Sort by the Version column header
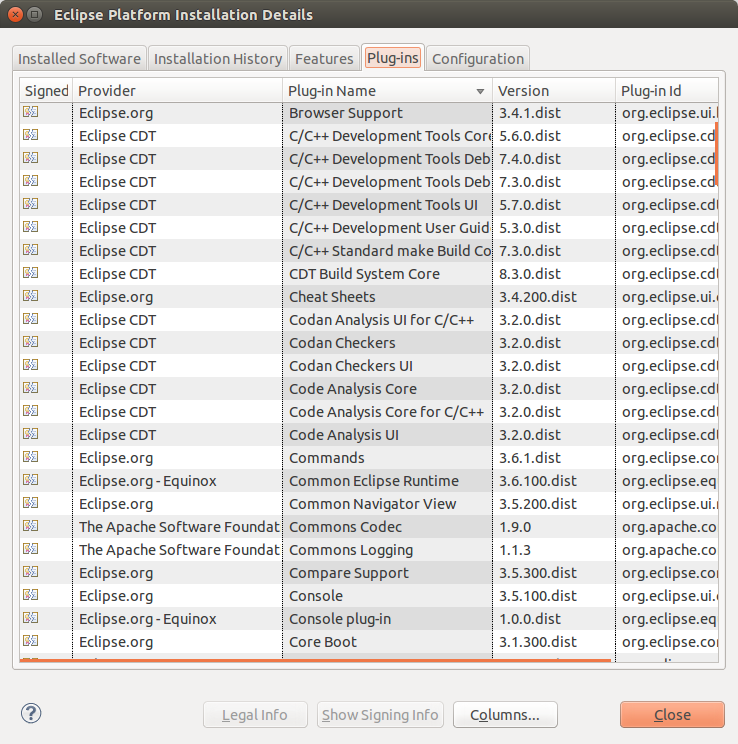Screen dimensions: 738x744 (x=554, y=91)
